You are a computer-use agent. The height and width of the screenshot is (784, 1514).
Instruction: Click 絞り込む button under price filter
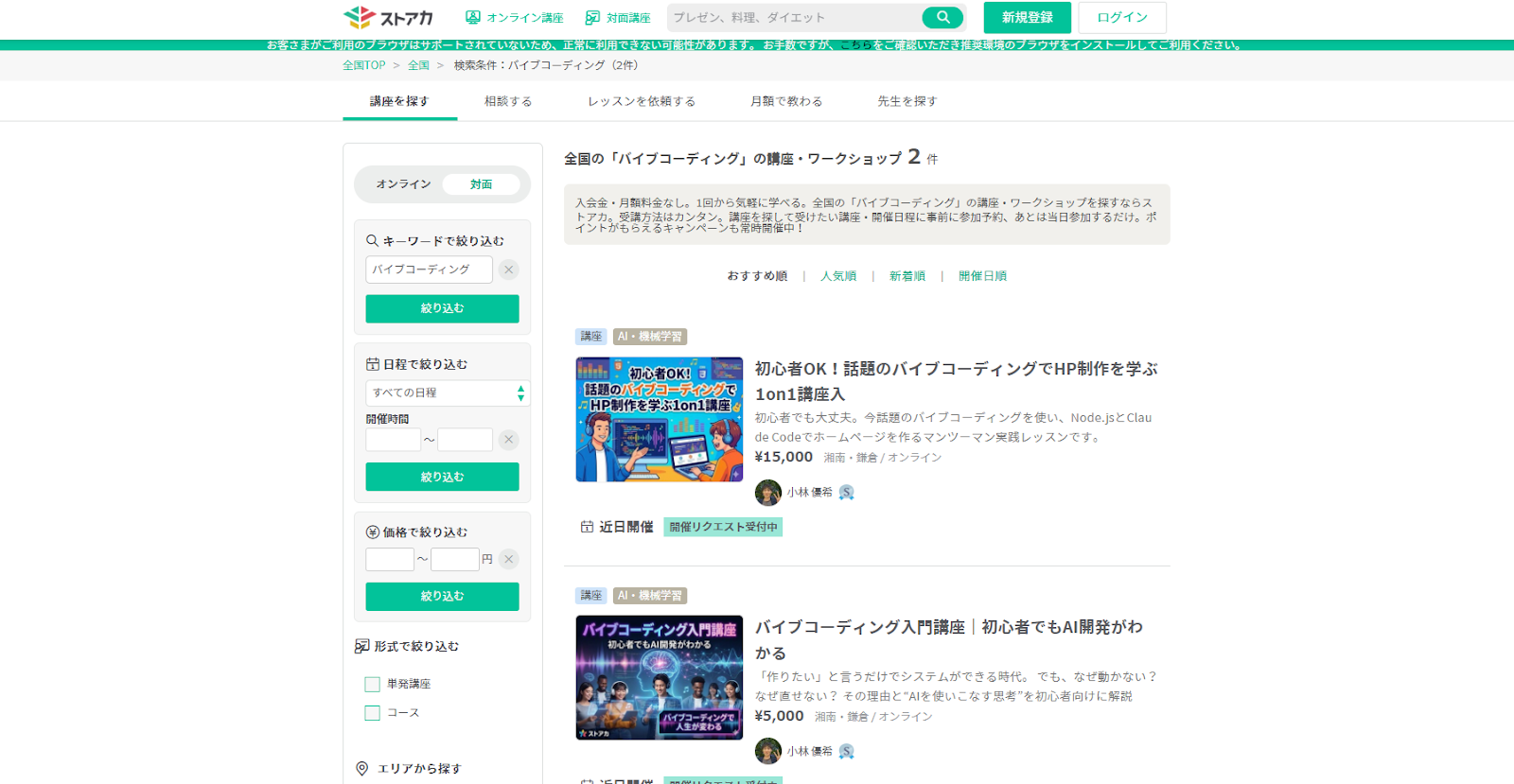442,596
